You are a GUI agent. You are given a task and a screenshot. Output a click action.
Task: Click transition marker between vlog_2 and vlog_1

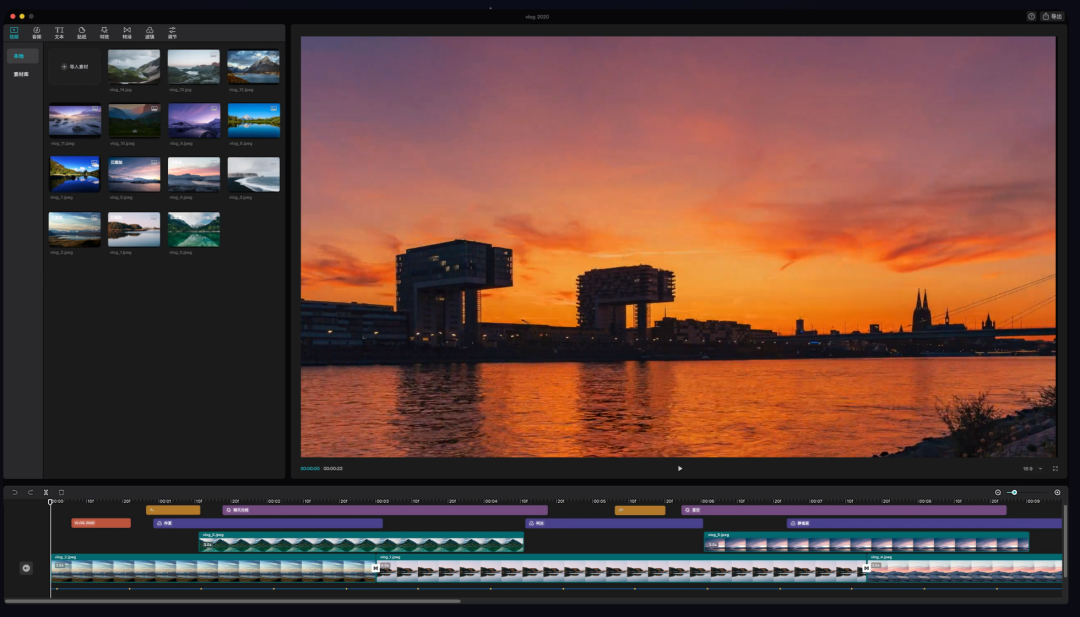[376, 568]
